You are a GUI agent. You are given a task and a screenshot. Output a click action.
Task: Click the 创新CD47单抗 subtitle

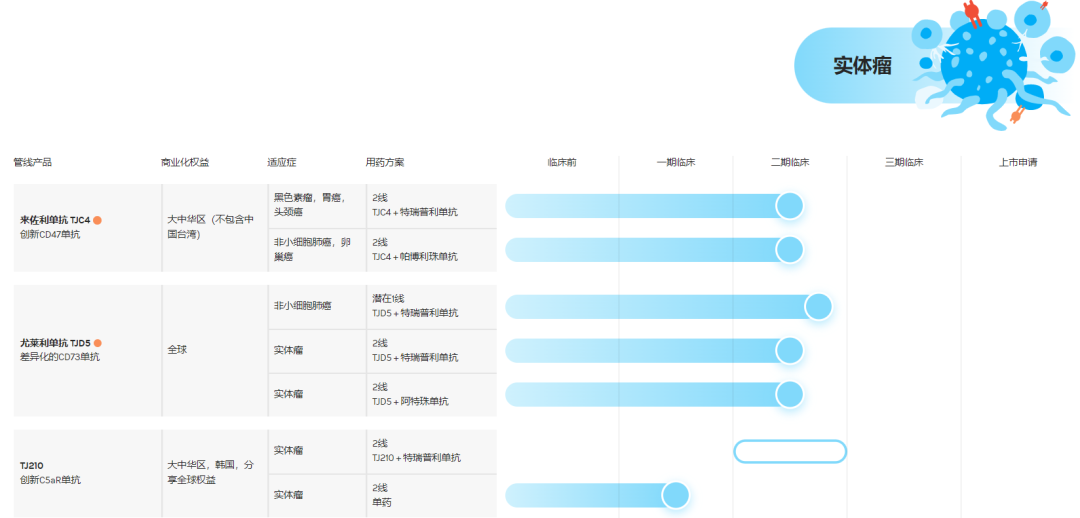click(50, 235)
